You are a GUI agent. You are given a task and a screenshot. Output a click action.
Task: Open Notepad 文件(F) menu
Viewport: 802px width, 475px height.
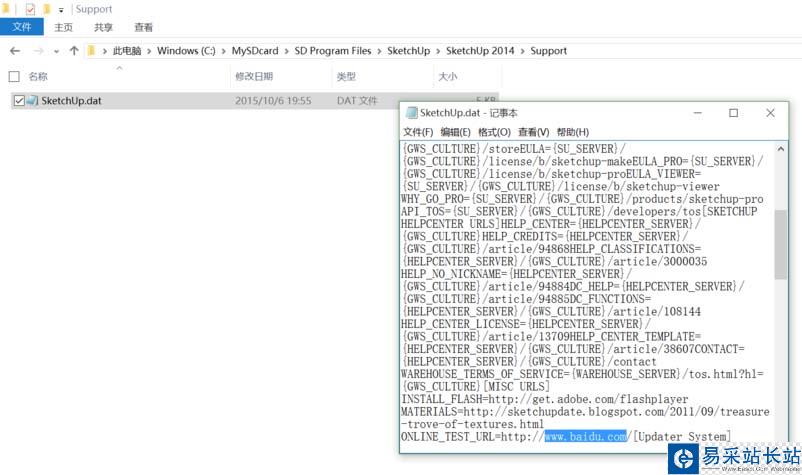(418, 132)
